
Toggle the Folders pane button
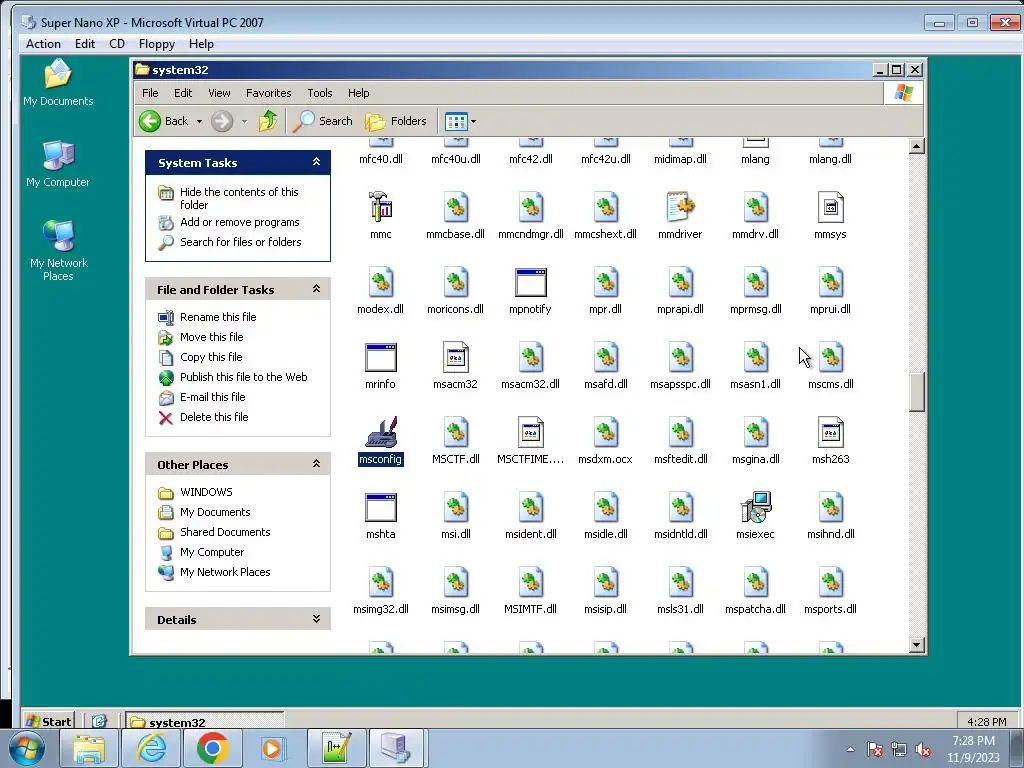(x=396, y=121)
